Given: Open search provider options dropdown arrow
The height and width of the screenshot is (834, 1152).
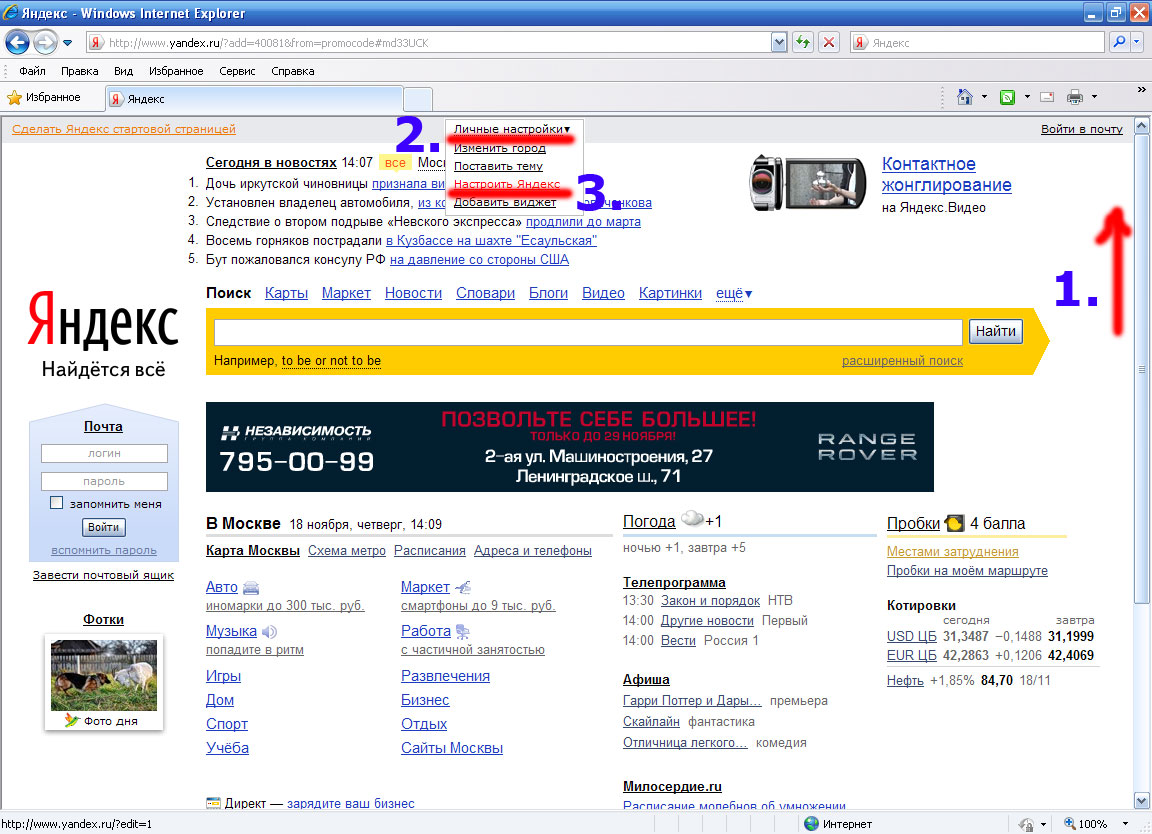Looking at the screenshot, I should 1136,43.
